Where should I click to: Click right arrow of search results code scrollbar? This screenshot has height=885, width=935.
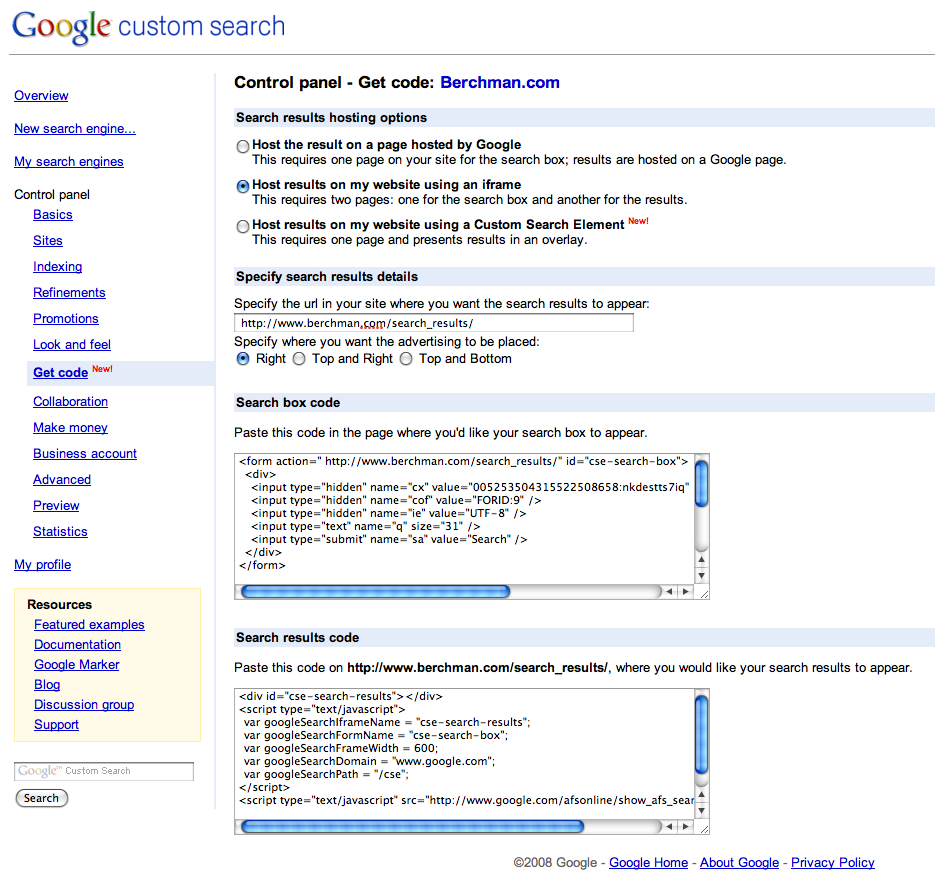pos(686,827)
